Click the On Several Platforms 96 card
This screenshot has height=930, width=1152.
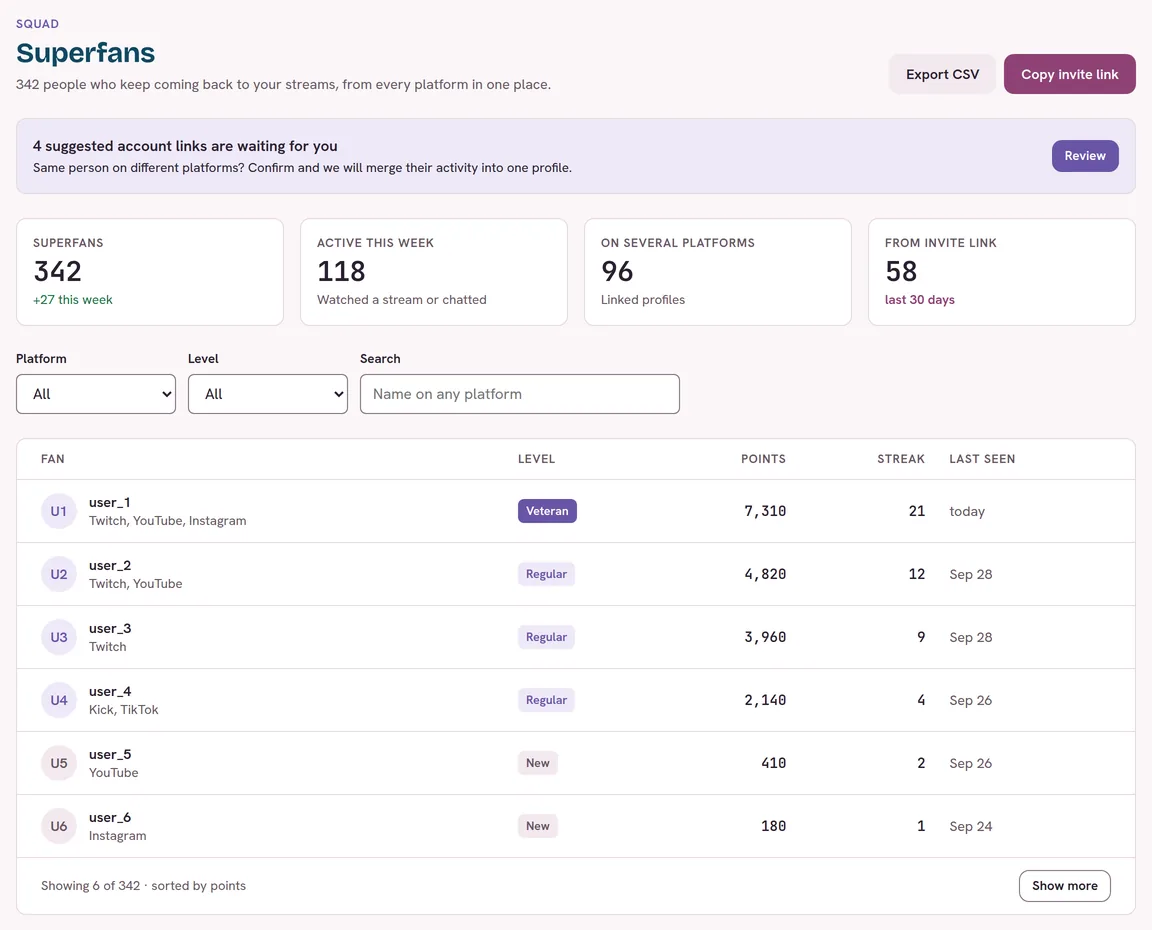pos(718,272)
